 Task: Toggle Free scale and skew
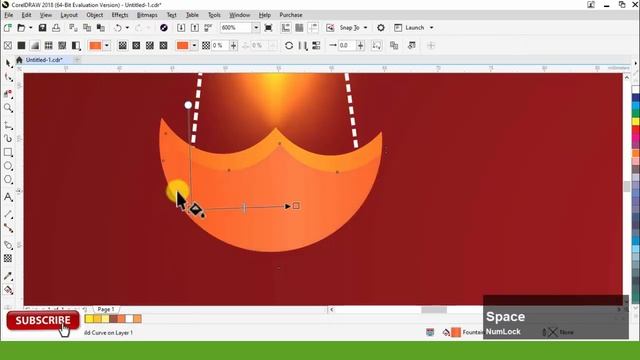pos(376,45)
